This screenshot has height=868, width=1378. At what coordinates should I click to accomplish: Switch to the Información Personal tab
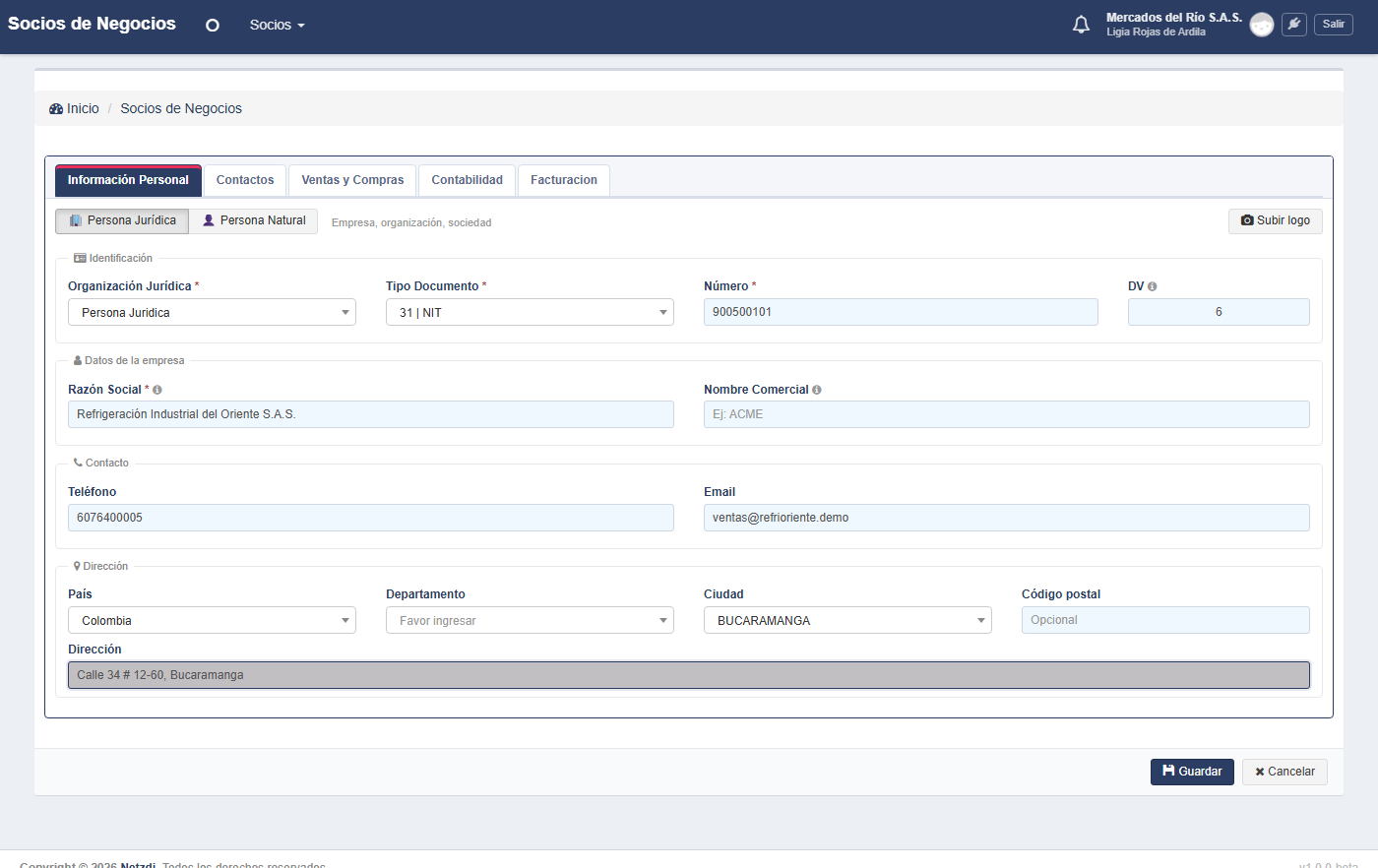point(128,180)
